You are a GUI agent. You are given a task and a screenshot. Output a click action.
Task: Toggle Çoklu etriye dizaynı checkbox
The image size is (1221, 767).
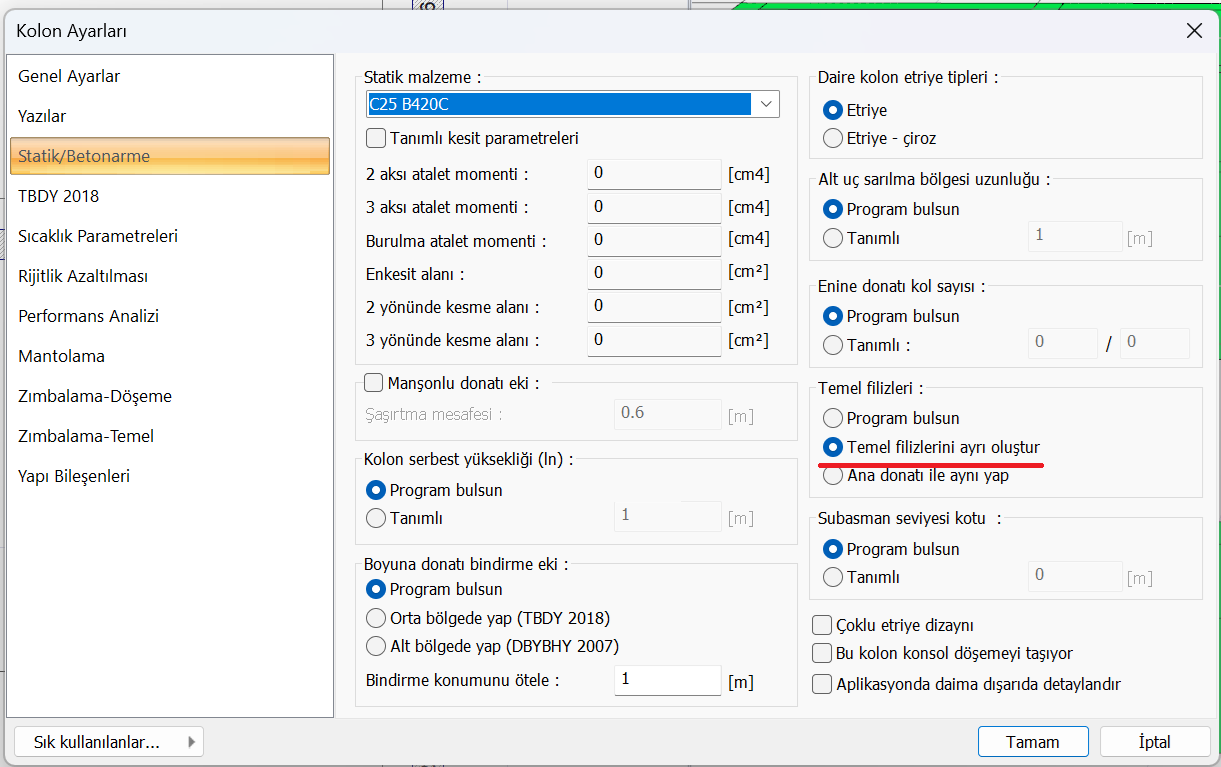pos(822,626)
